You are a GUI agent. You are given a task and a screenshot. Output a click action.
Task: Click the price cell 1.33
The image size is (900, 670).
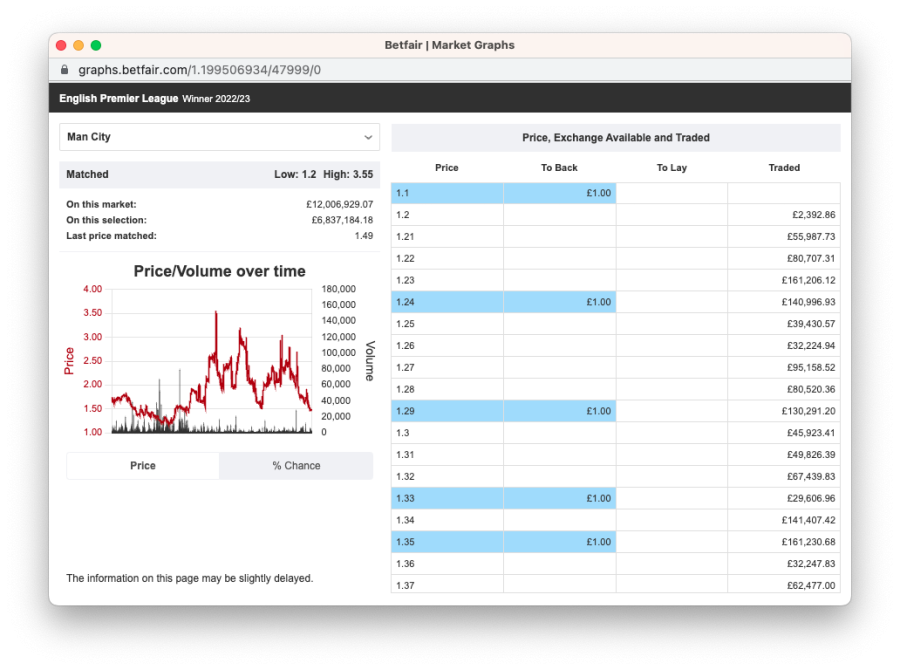448,498
